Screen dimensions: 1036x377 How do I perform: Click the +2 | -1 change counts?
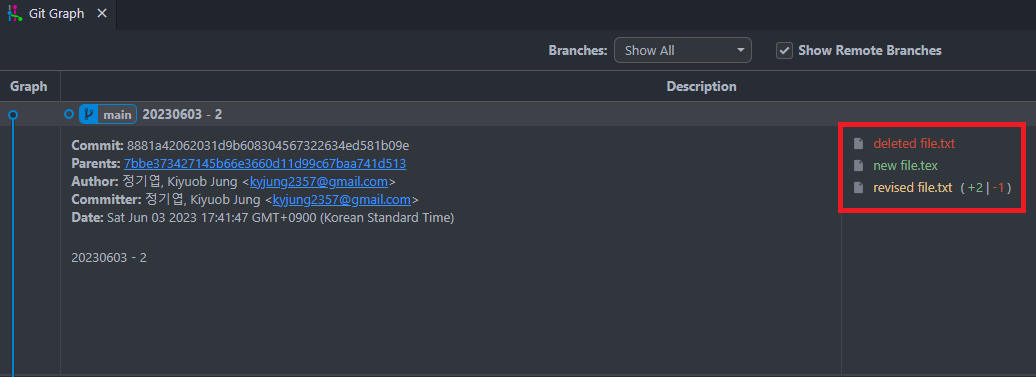[986, 188]
